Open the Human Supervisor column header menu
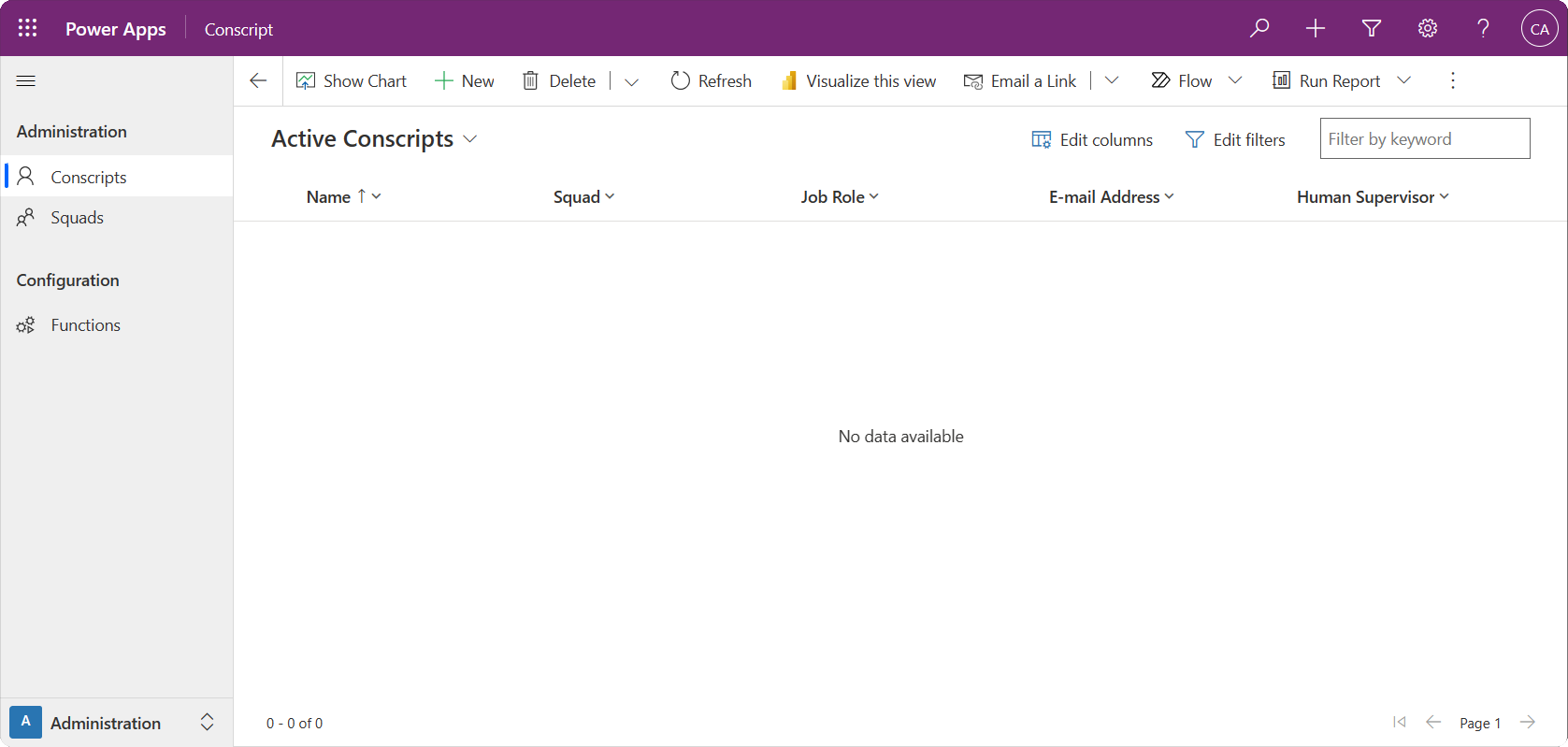1568x747 pixels. click(1373, 197)
